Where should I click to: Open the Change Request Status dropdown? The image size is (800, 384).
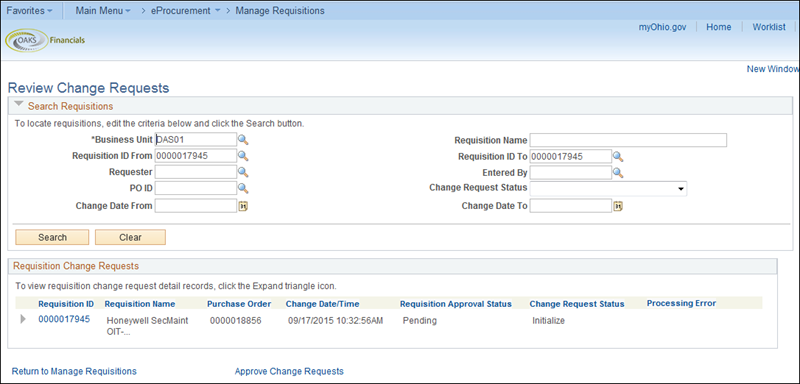click(608, 189)
